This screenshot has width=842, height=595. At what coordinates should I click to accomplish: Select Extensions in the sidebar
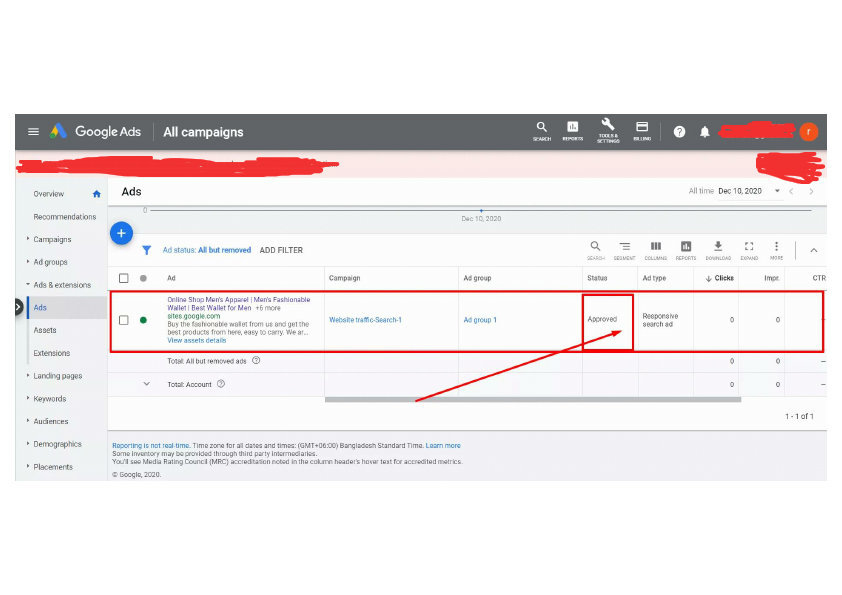point(52,353)
